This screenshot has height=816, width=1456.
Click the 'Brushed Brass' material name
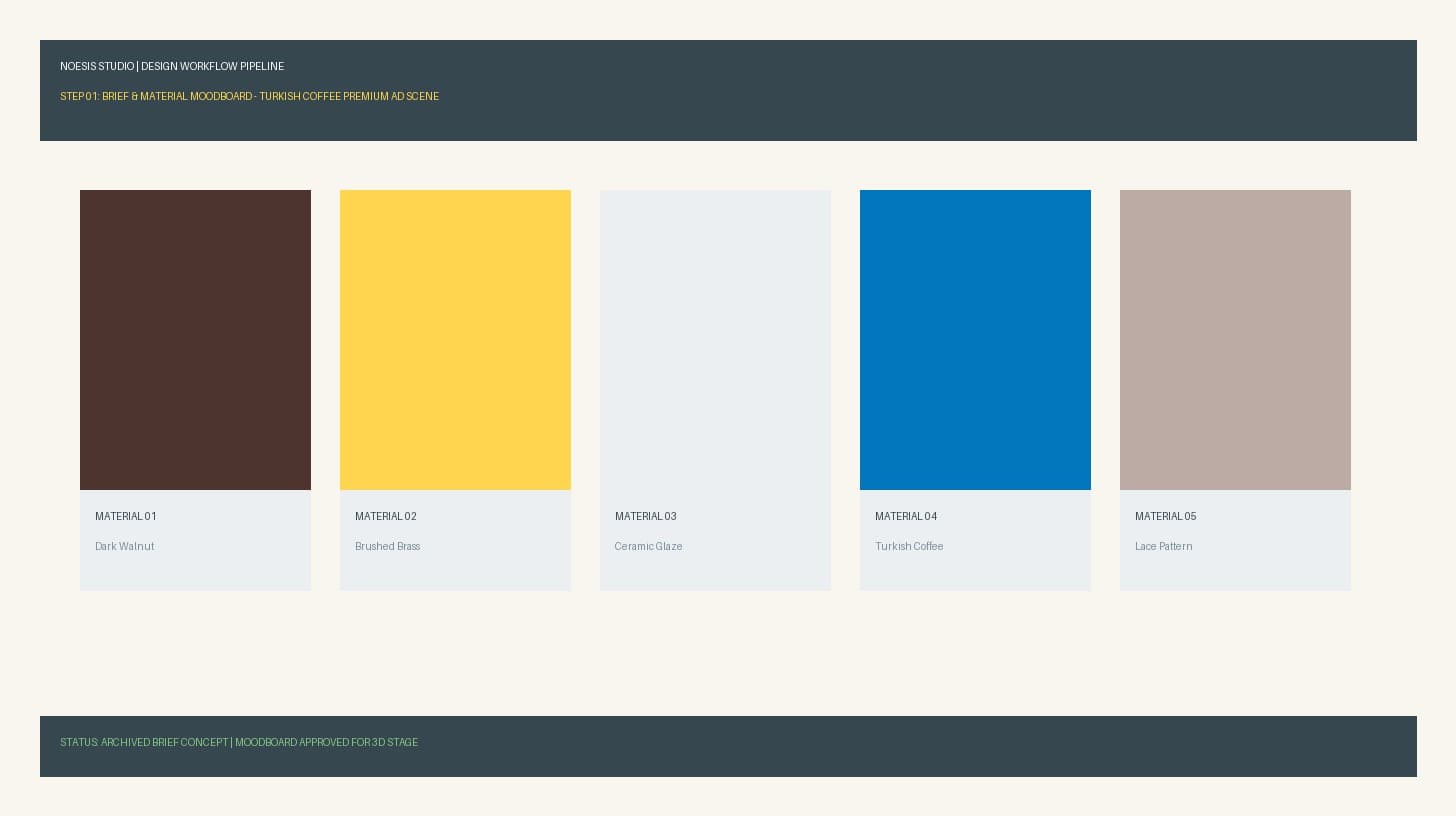(388, 546)
